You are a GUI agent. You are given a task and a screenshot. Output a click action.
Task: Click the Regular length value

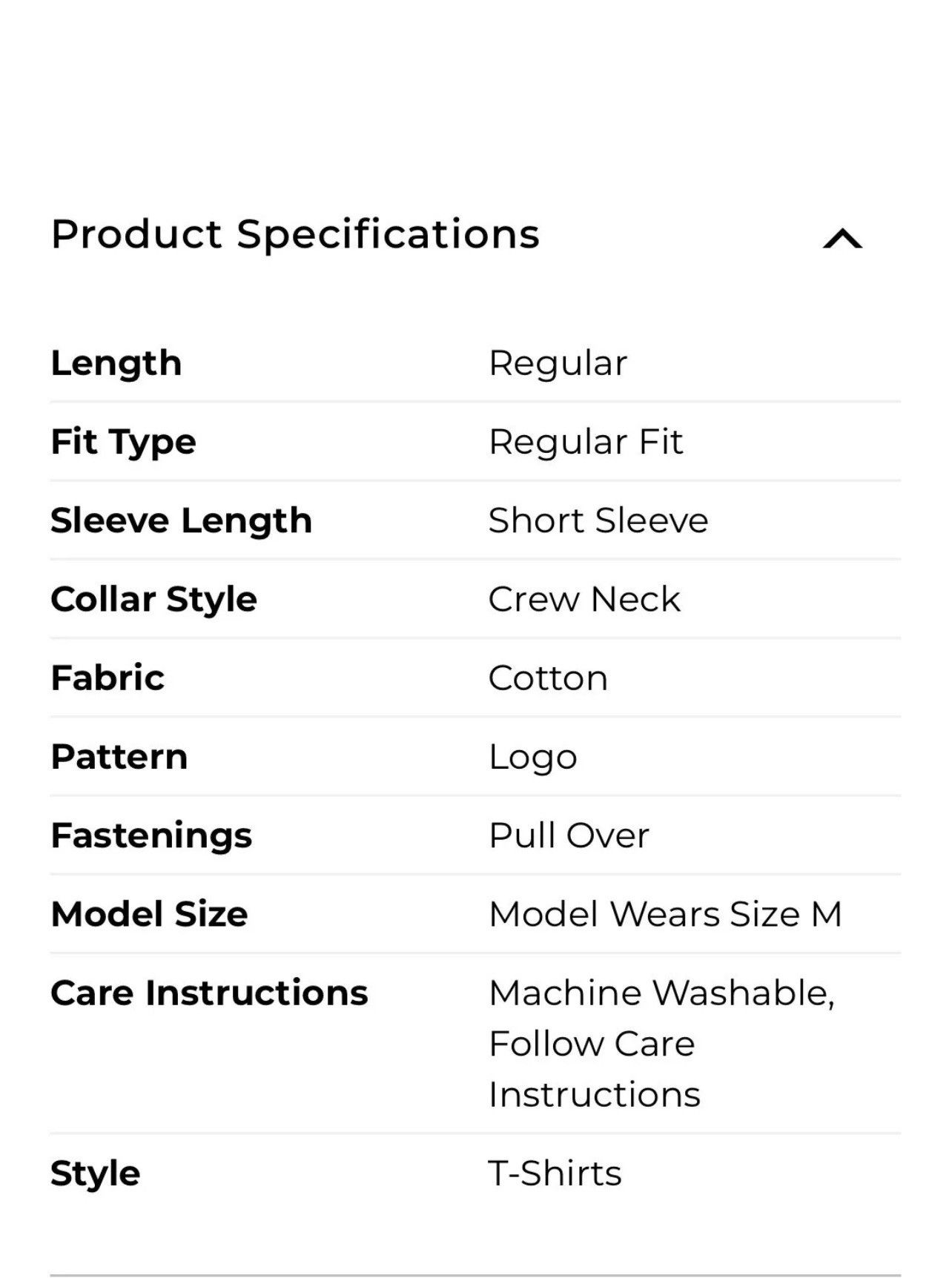558,364
